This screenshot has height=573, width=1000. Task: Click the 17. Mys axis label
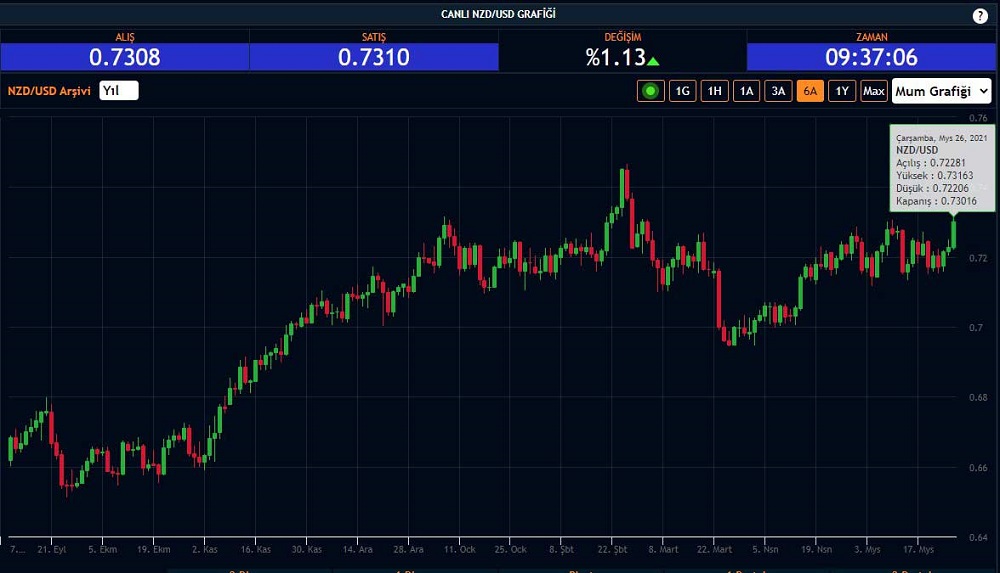point(918,549)
